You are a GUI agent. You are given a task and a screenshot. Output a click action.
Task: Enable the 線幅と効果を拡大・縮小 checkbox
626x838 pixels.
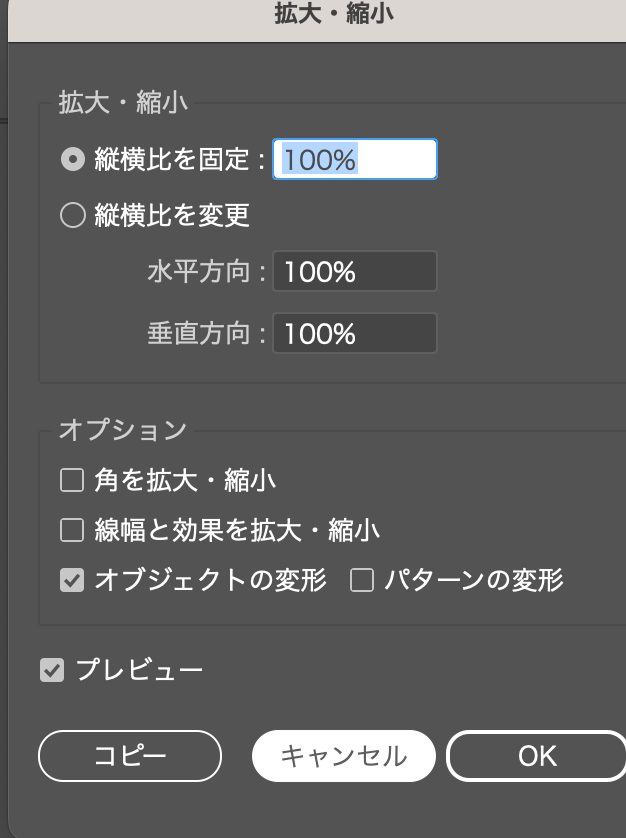(72, 530)
